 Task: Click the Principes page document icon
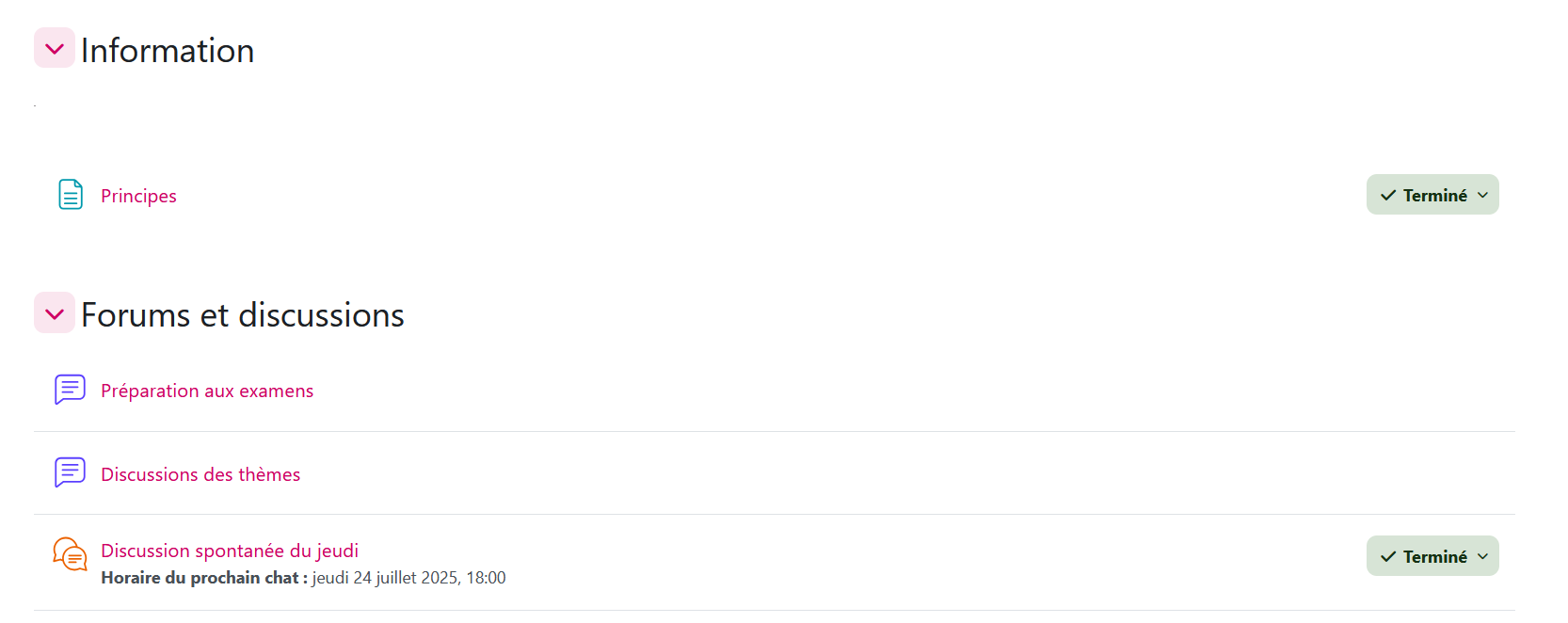[71, 195]
